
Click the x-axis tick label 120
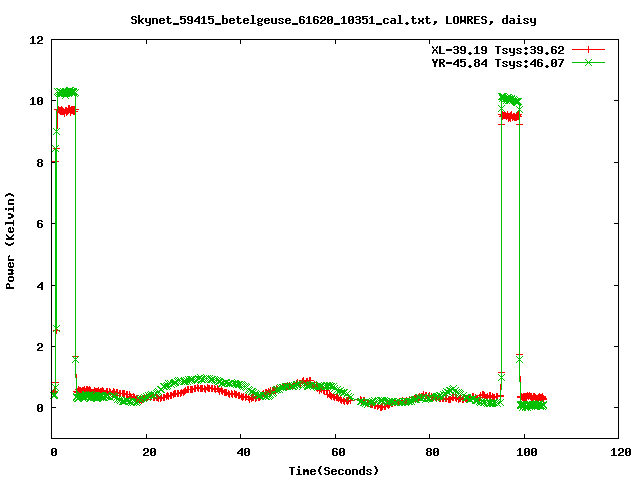[x=621, y=452]
